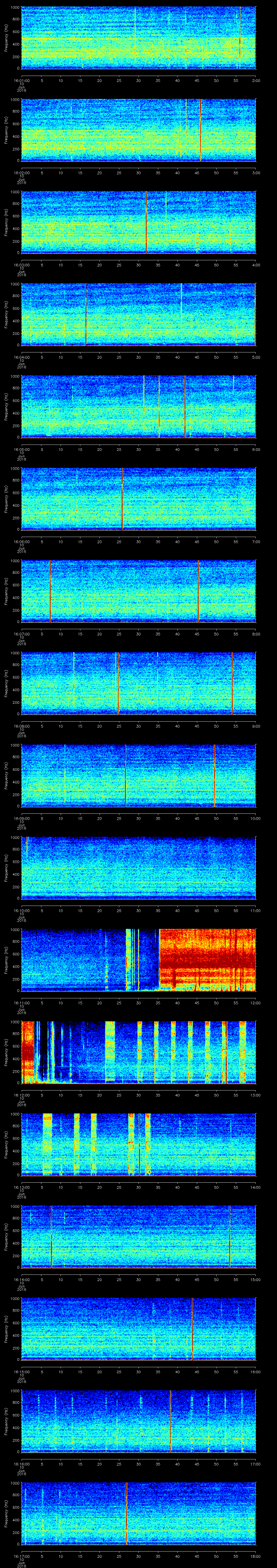277x1568 pixels.
Task: Select the spectrogram panel starting at 16:13:00
Action: click(x=138, y=1146)
